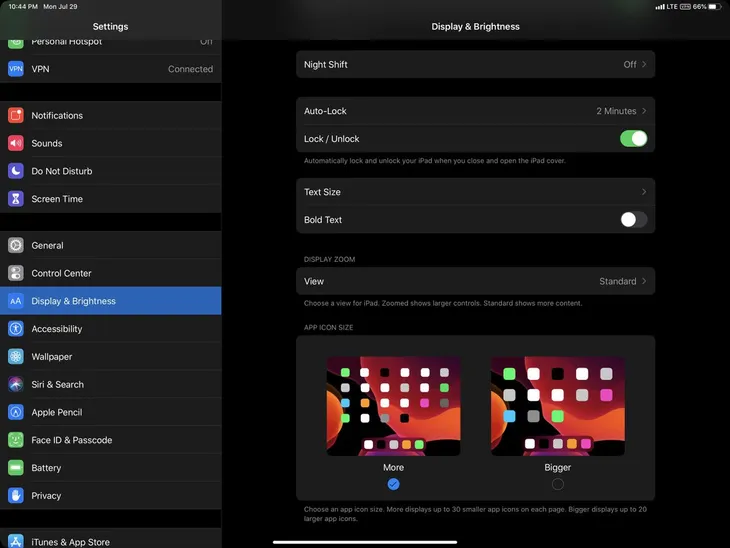Open Privacy settings
The height and width of the screenshot is (548, 730).
[x=111, y=496]
